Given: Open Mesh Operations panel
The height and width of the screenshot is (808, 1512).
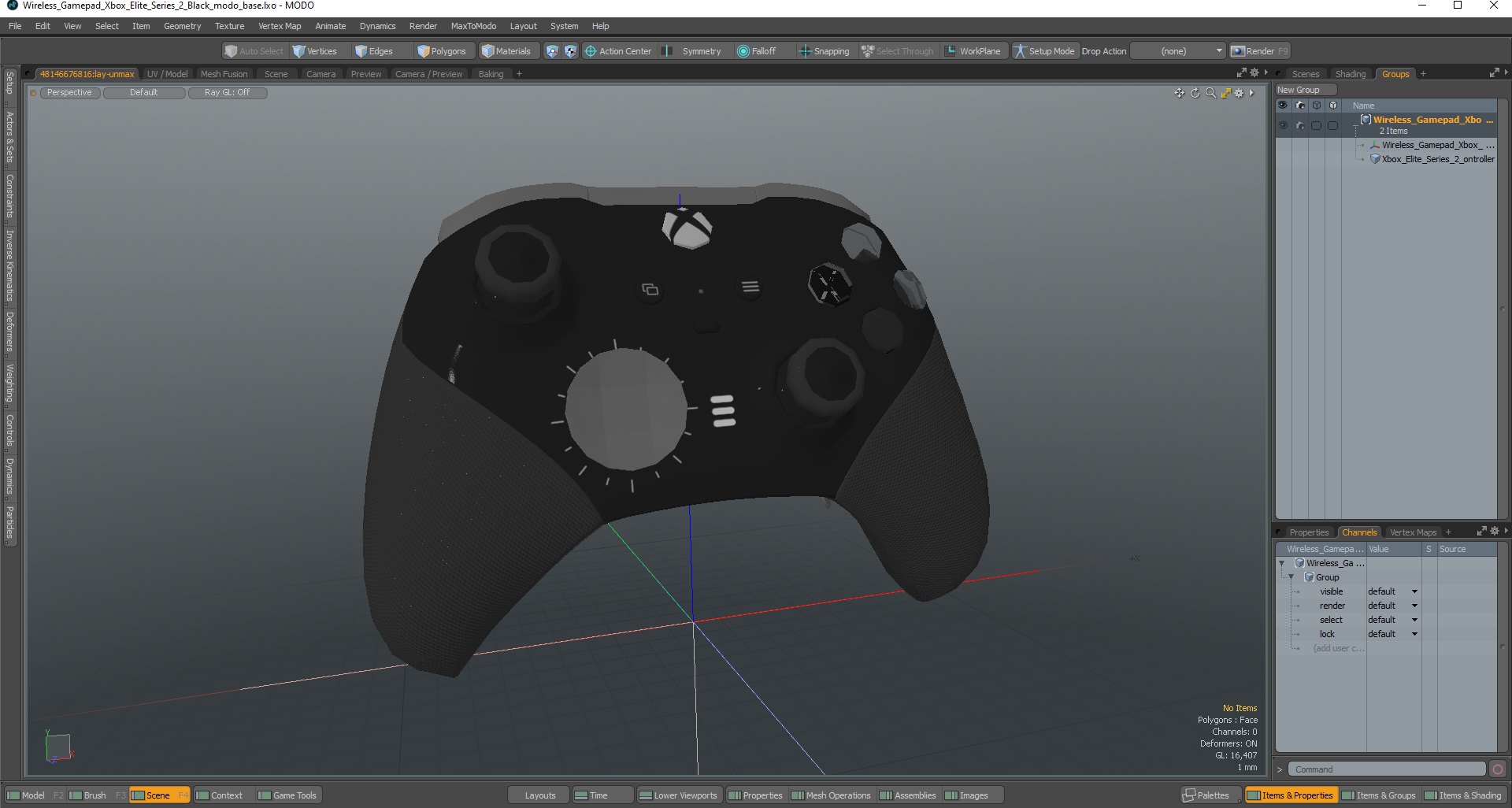Looking at the screenshot, I should coord(831,795).
